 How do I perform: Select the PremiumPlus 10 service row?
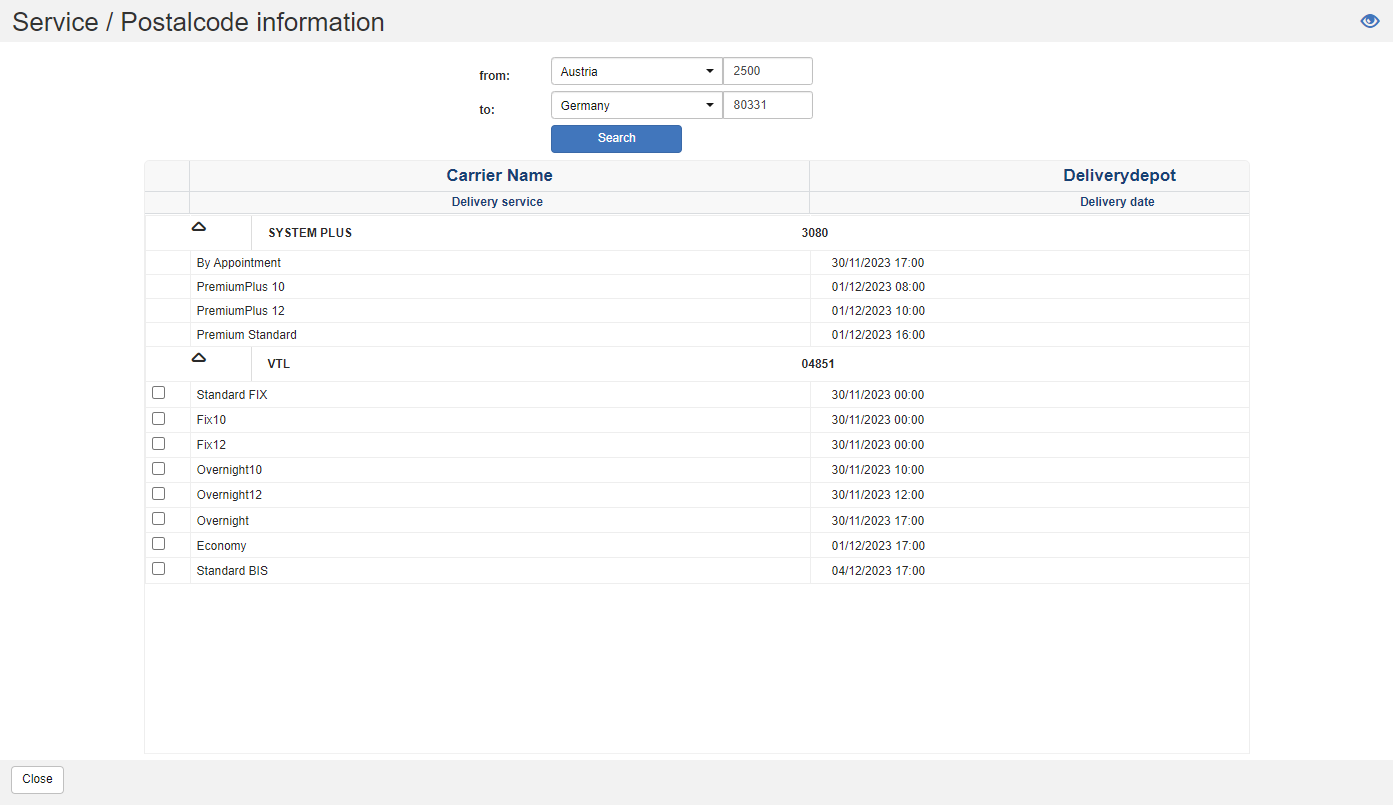pyautogui.click(x=241, y=287)
